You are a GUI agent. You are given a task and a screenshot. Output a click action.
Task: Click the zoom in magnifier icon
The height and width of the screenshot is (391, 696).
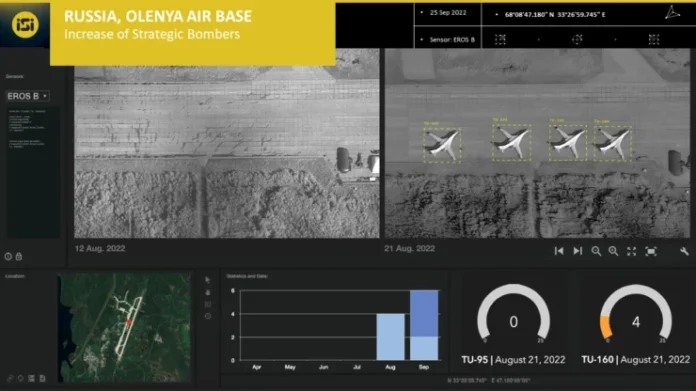pyautogui.click(x=613, y=251)
